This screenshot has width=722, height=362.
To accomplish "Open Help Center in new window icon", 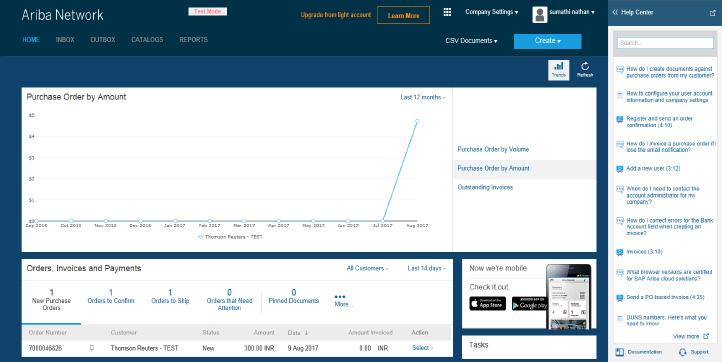I will pos(713,12).
